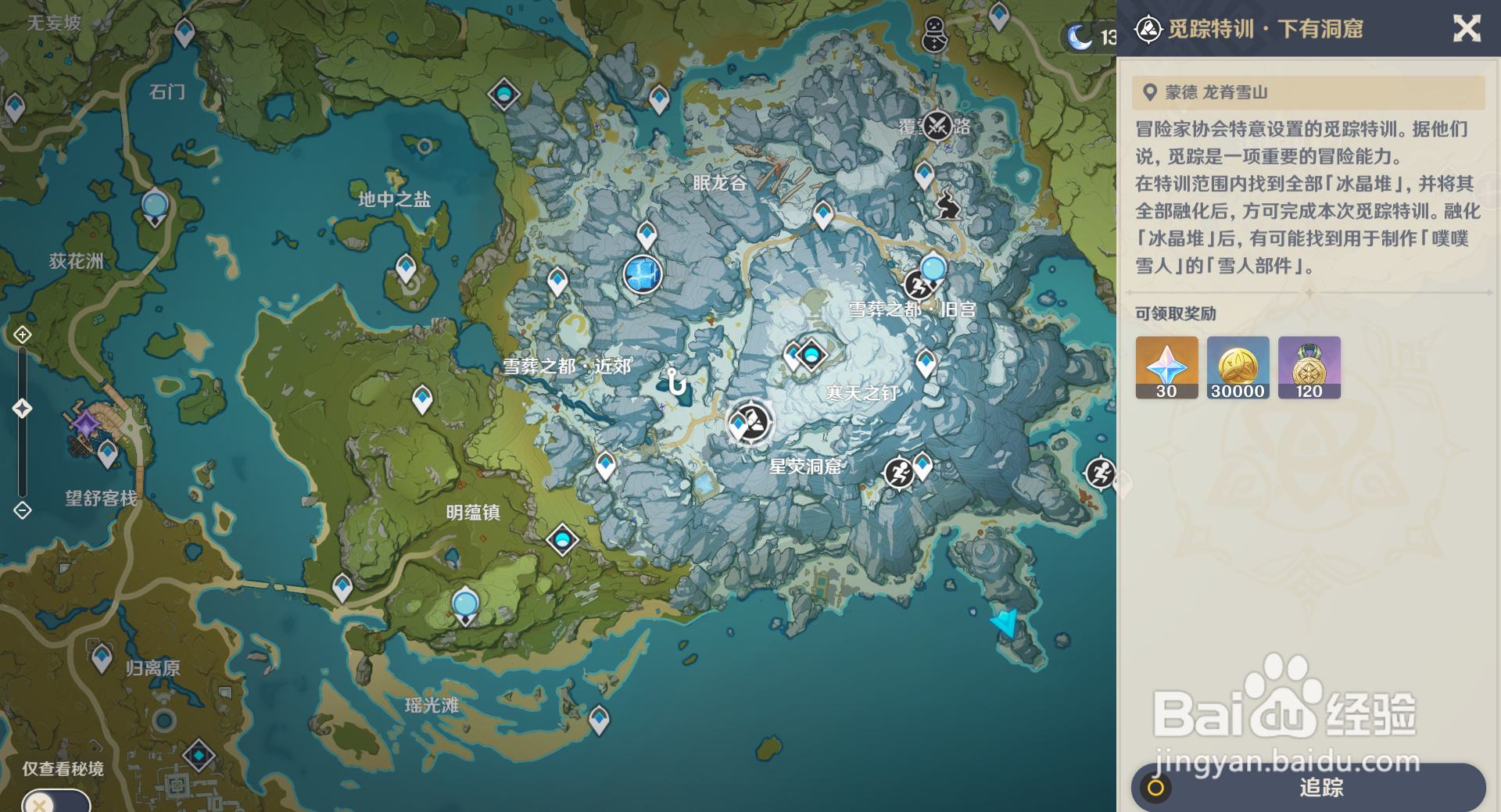Viewport: 1501px width, 812px height.
Task: Click the player position arrow at southeast coast
Action: click(x=1005, y=622)
